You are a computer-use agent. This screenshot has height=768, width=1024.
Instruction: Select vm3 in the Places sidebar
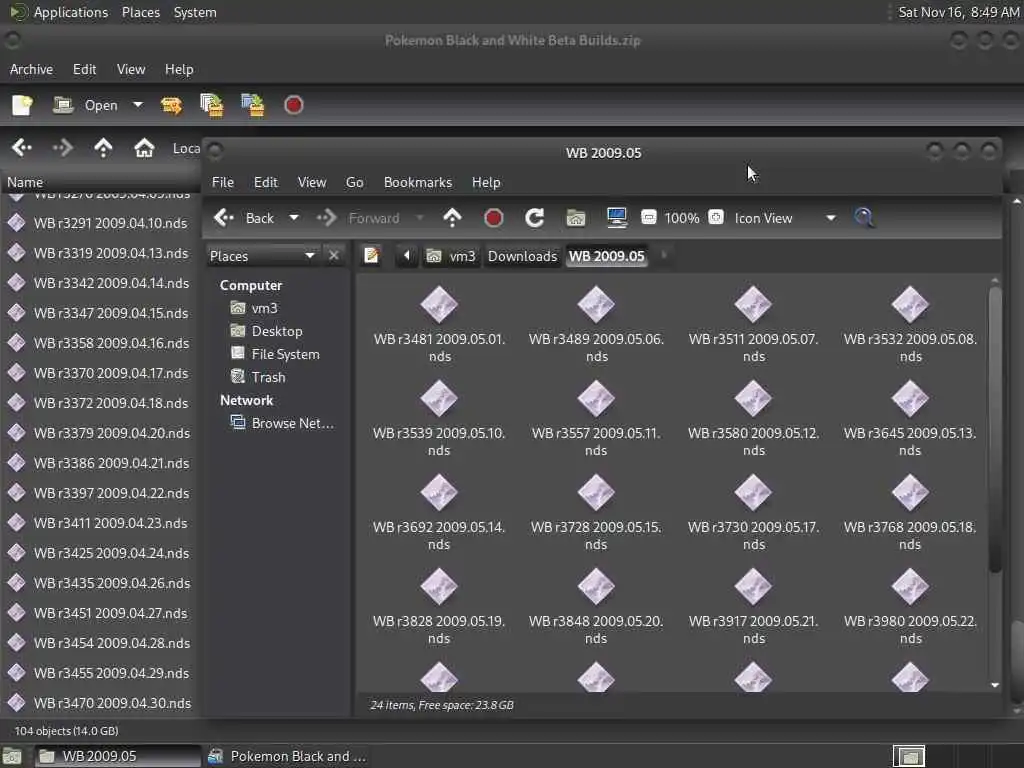(255, 308)
